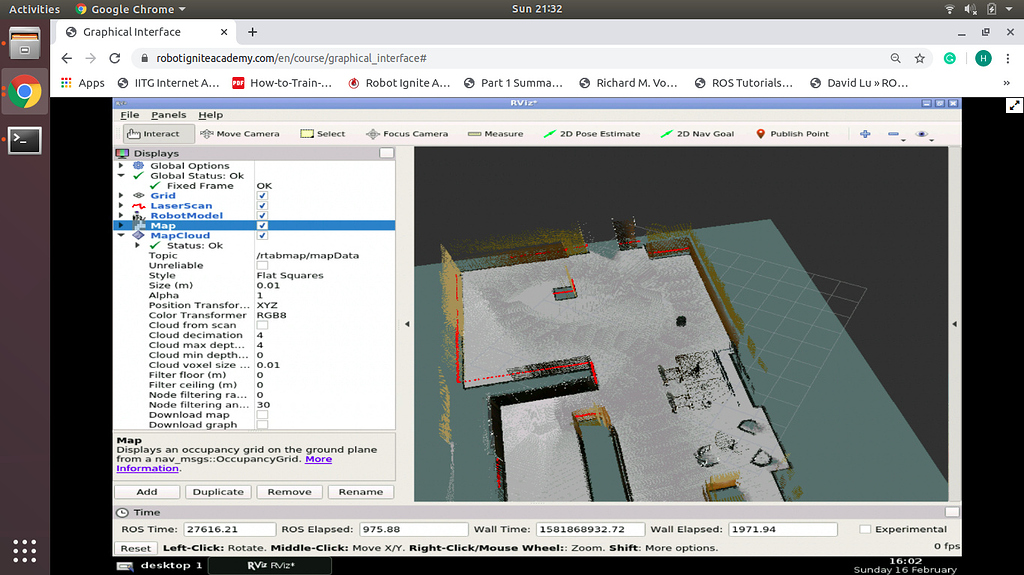Pick the Measure tool
Image resolution: width=1024 pixels, height=575 pixels.
[x=496, y=133]
